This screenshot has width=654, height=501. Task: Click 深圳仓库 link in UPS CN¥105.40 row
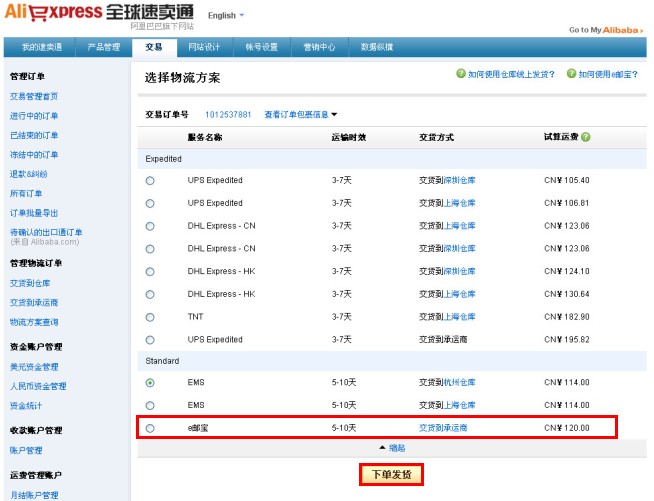tap(459, 180)
